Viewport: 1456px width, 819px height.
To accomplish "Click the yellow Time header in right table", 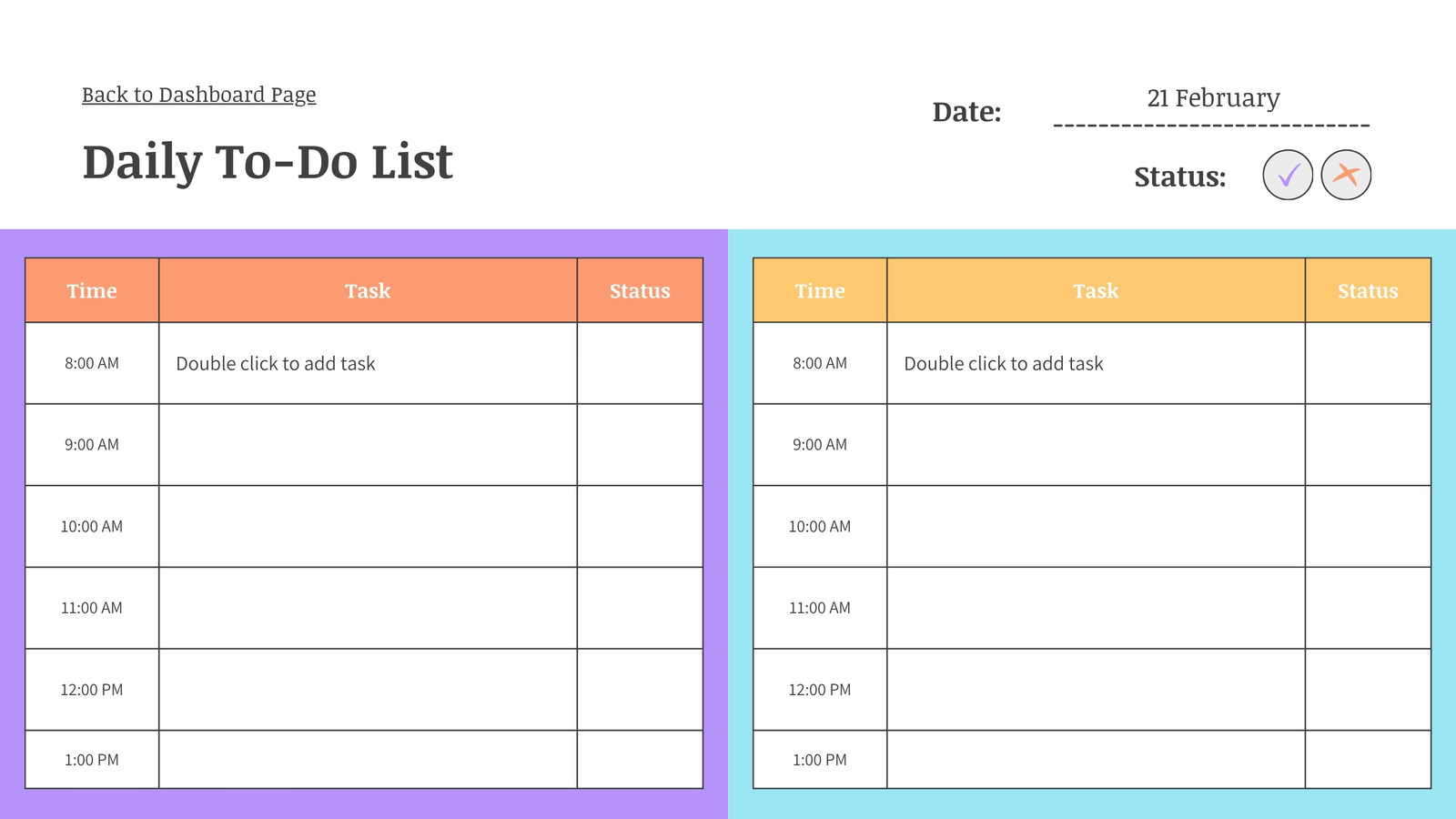I will click(x=820, y=290).
